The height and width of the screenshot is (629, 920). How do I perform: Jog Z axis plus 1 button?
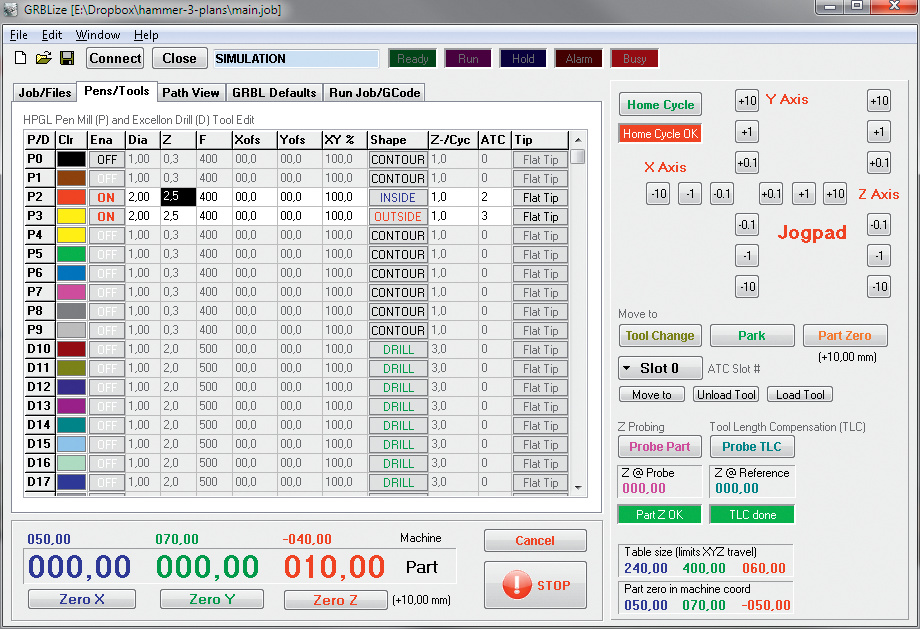(878, 132)
